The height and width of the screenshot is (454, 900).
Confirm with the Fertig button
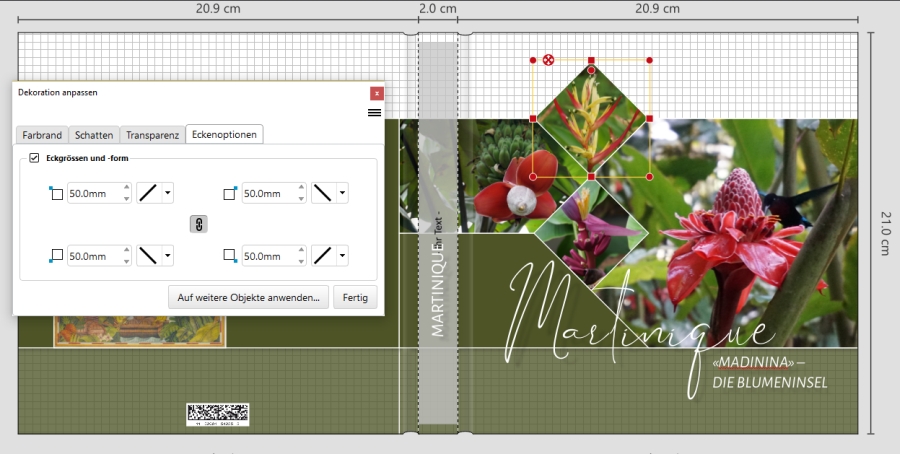tap(355, 297)
